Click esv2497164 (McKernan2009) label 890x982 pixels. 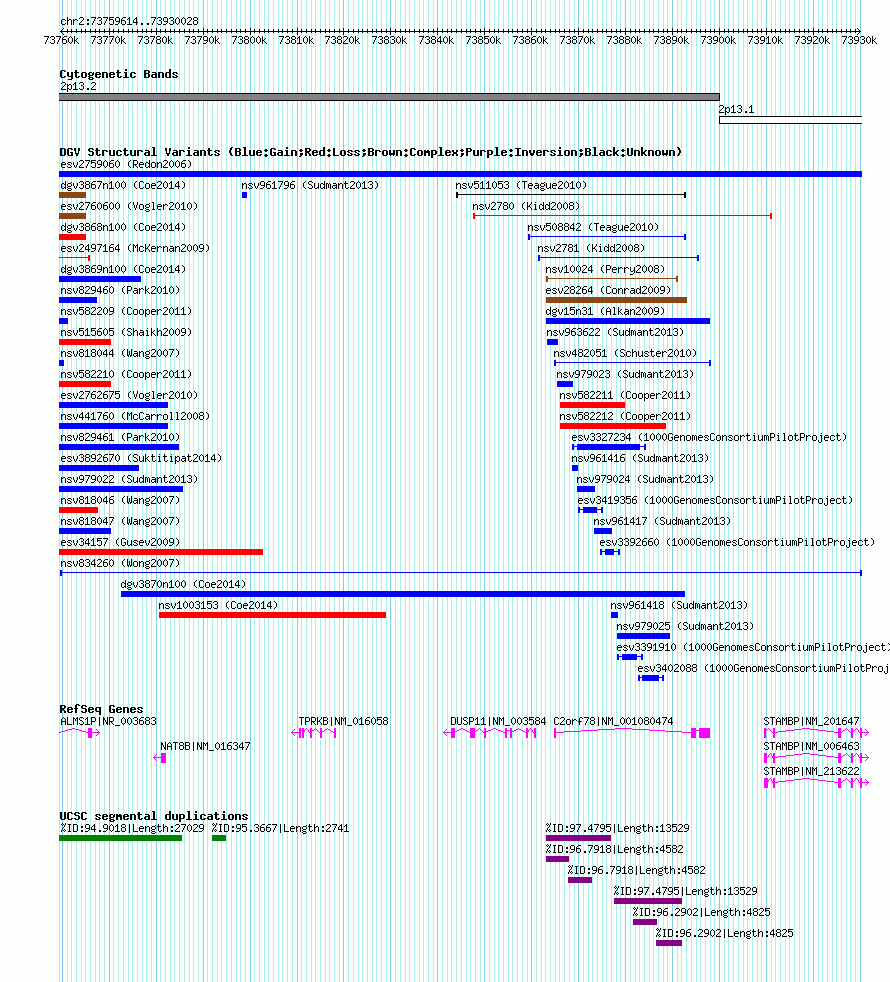135,248
